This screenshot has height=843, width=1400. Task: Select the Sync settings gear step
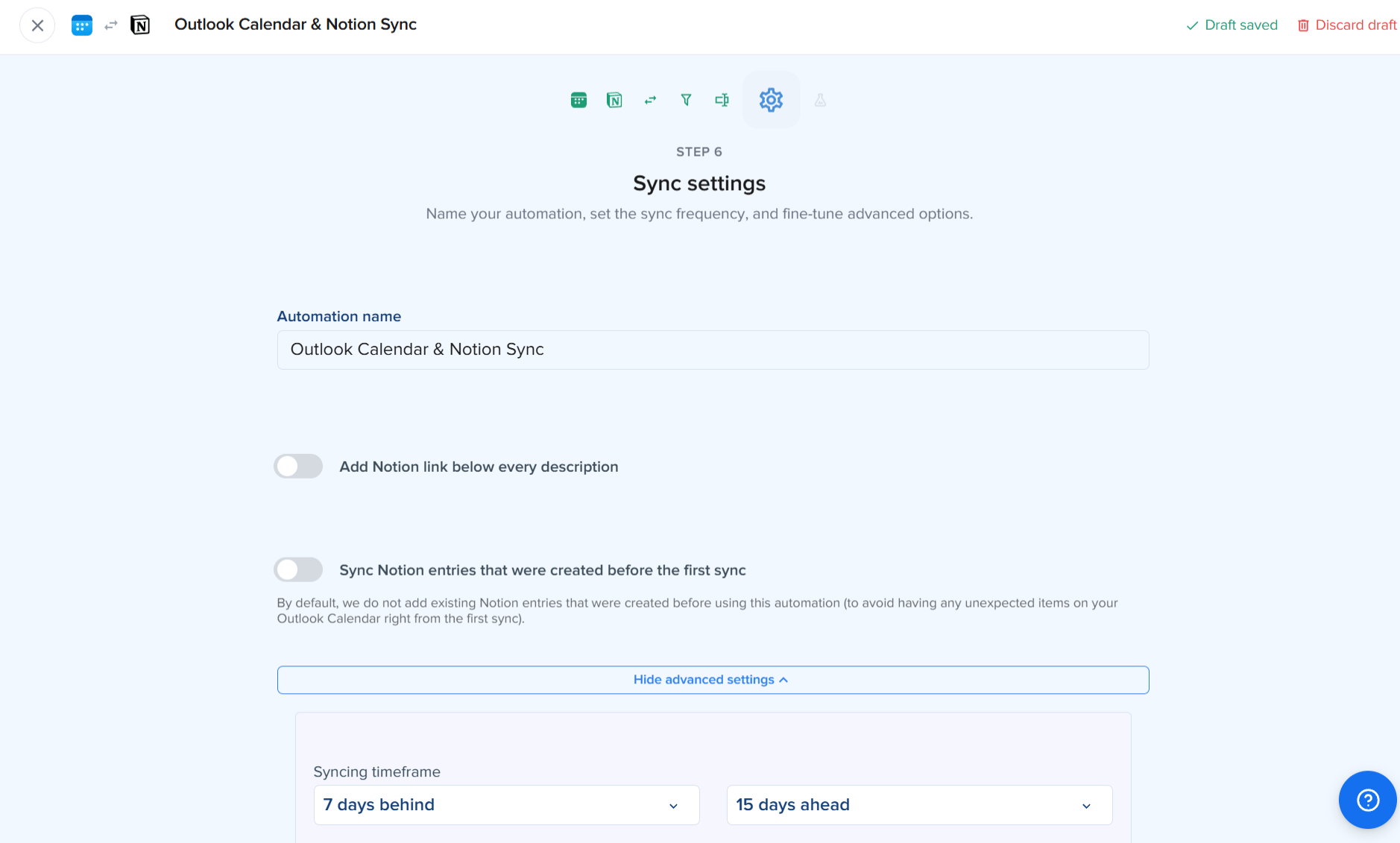tap(771, 100)
